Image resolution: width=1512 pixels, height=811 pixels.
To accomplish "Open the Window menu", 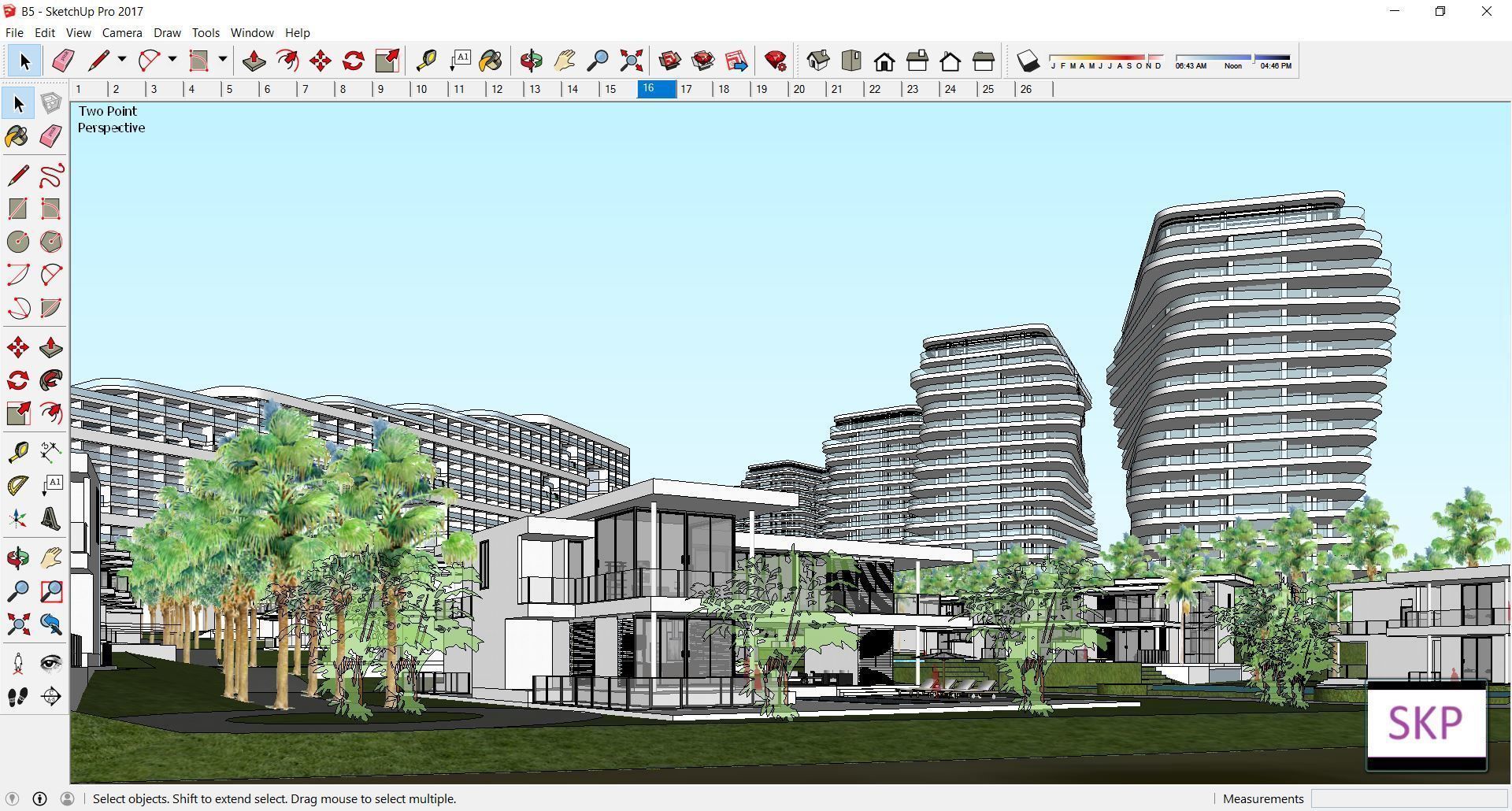I will click(x=252, y=32).
